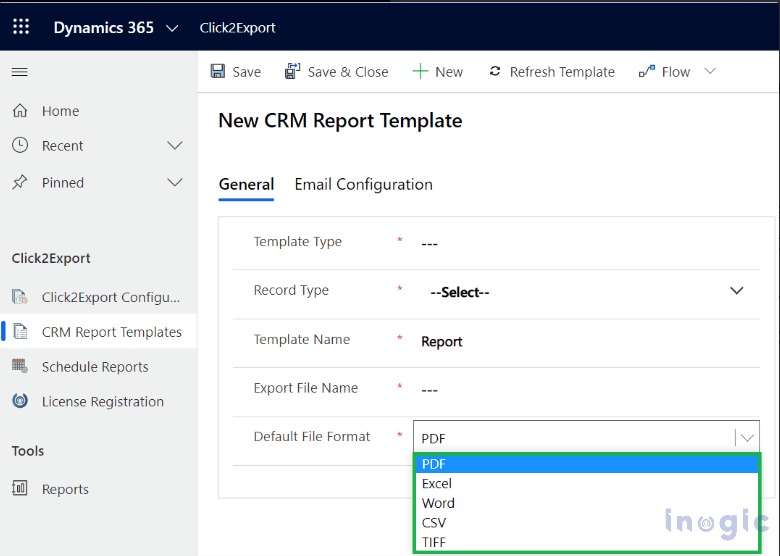
Task: Switch to the General tab
Action: (246, 185)
